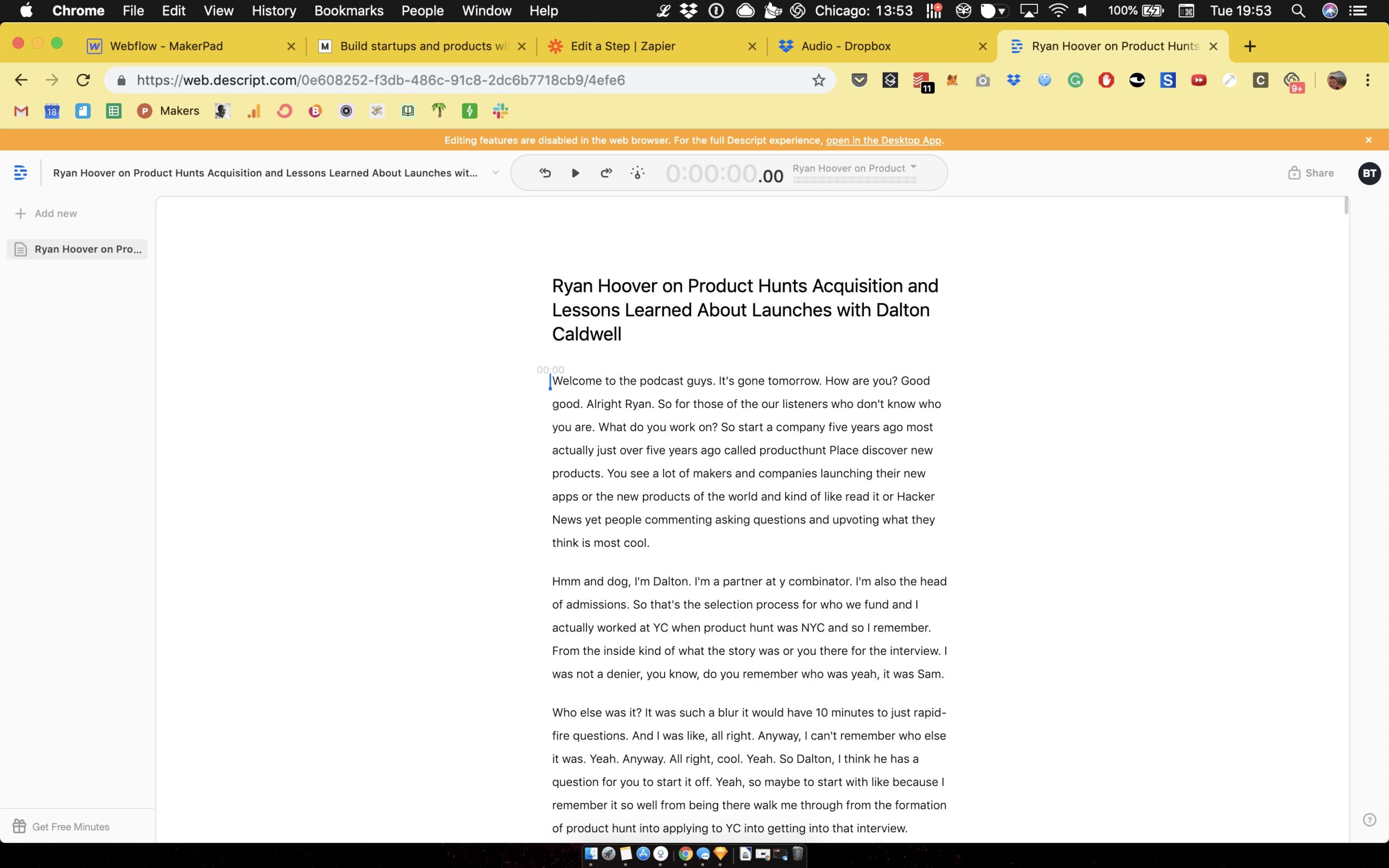The height and width of the screenshot is (868, 1389).
Task: Click the transcript scrollbar thumb
Action: pyautogui.click(x=1347, y=205)
